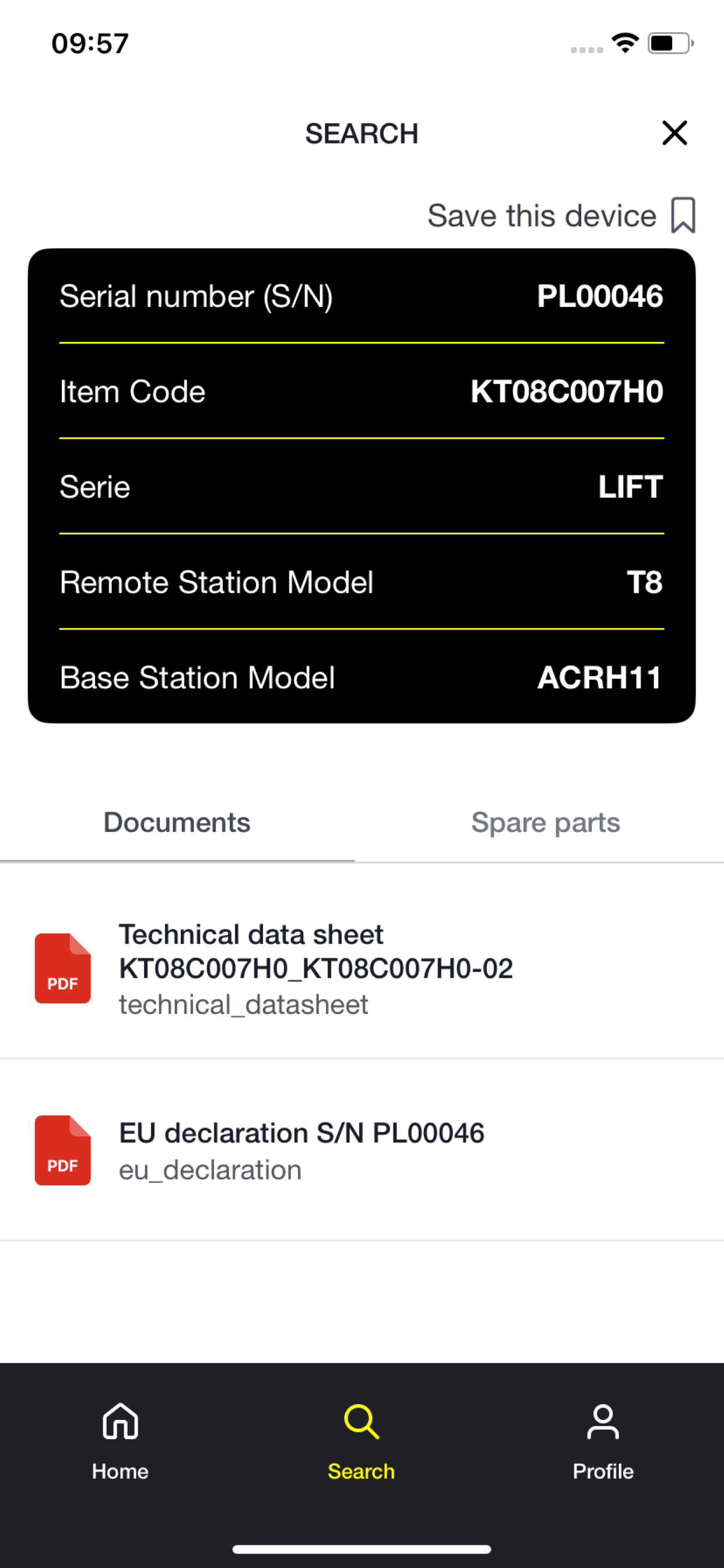The width and height of the screenshot is (724, 1568).
Task: Tap the Wi-Fi status icon
Action: point(625,43)
